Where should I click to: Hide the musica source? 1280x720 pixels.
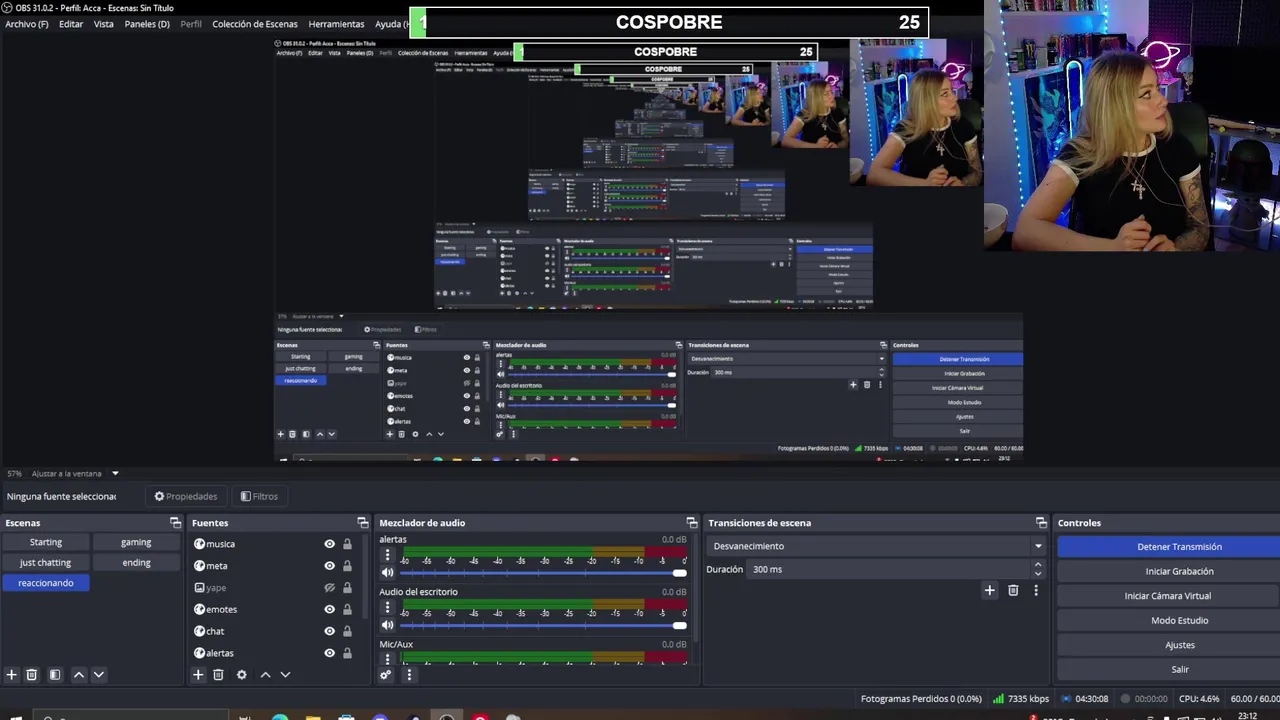[x=329, y=544]
